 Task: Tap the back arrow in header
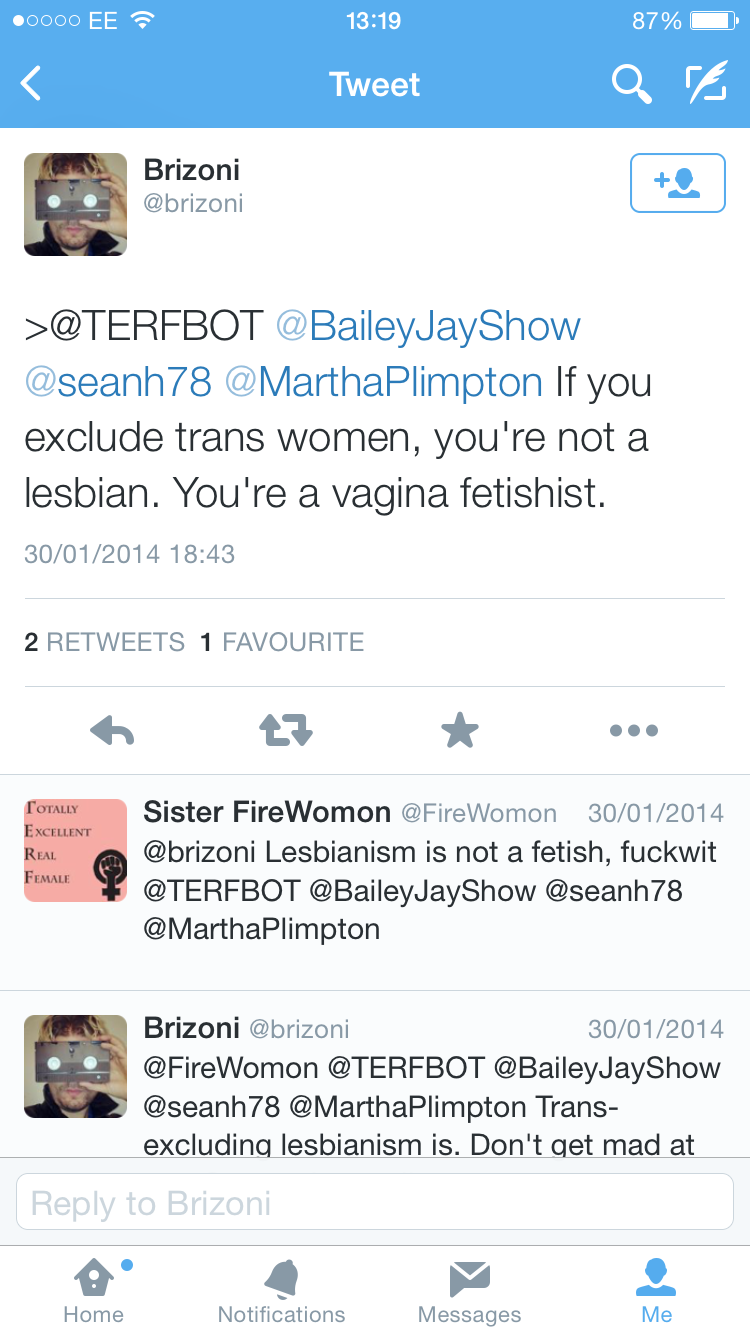32,84
